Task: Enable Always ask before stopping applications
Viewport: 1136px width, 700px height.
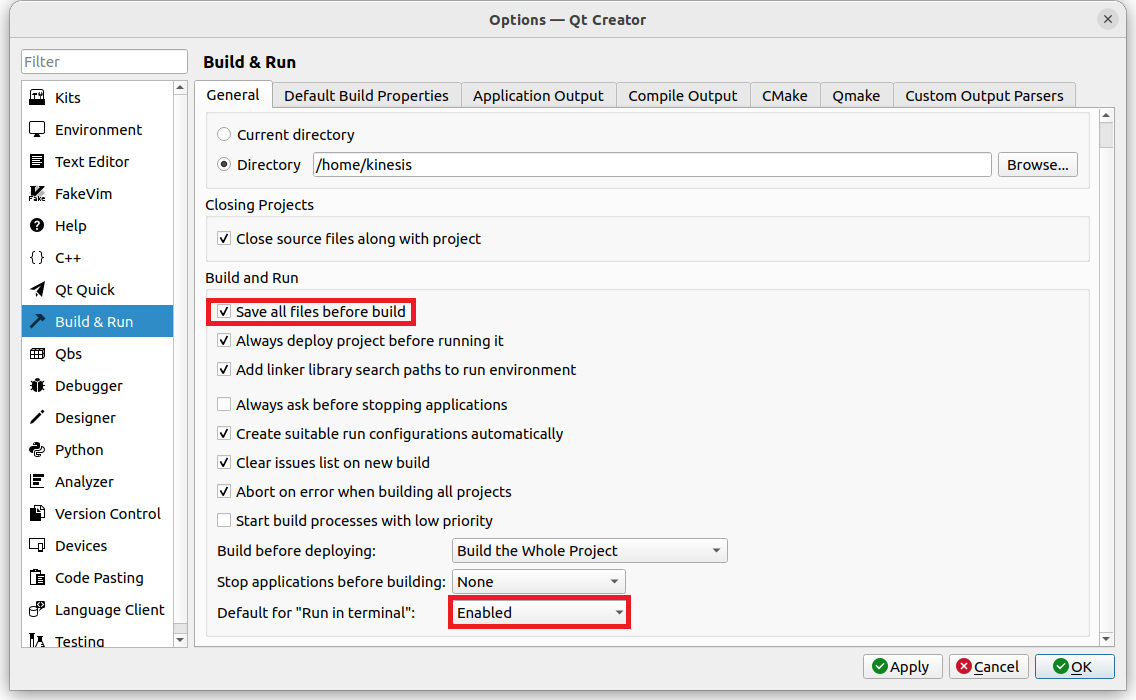Action: click(x=224, y=404)
